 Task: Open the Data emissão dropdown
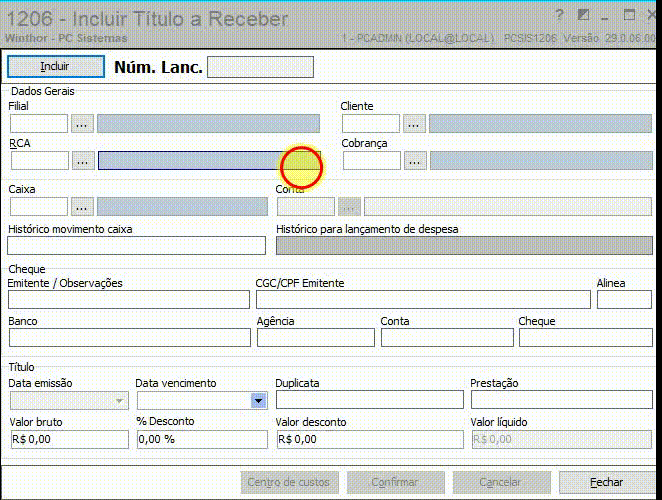pos(119,400)
